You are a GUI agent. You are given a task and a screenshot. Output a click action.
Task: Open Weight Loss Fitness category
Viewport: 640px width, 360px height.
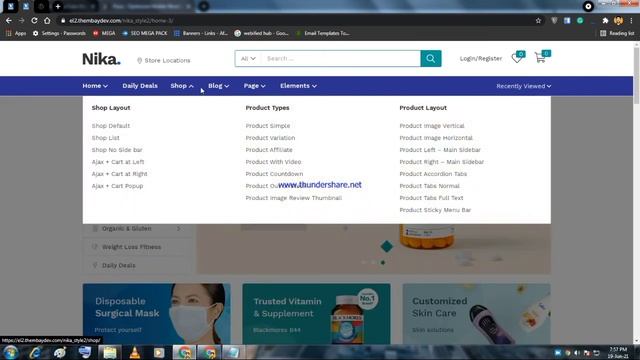131,247
